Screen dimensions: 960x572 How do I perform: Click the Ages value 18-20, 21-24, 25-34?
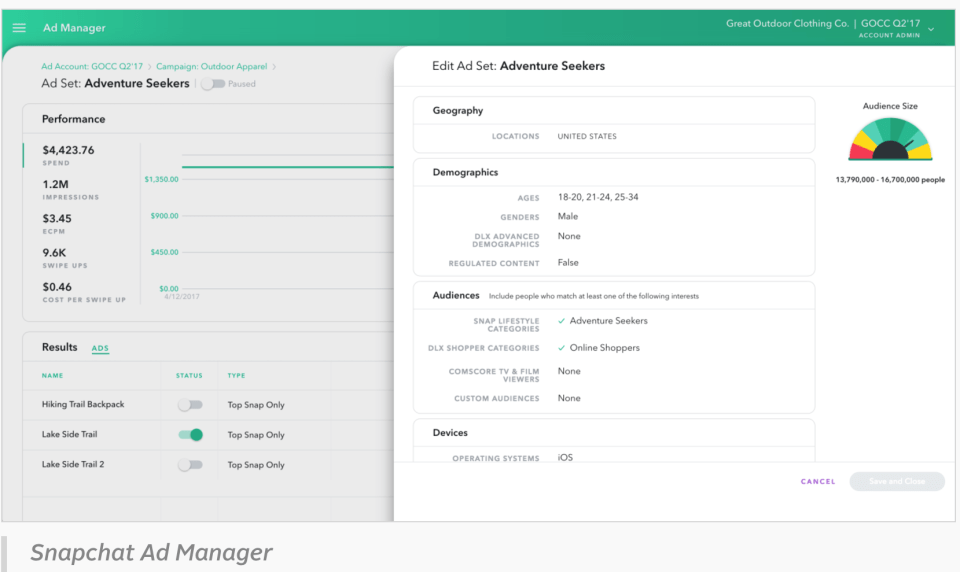[x=598, y=197]
